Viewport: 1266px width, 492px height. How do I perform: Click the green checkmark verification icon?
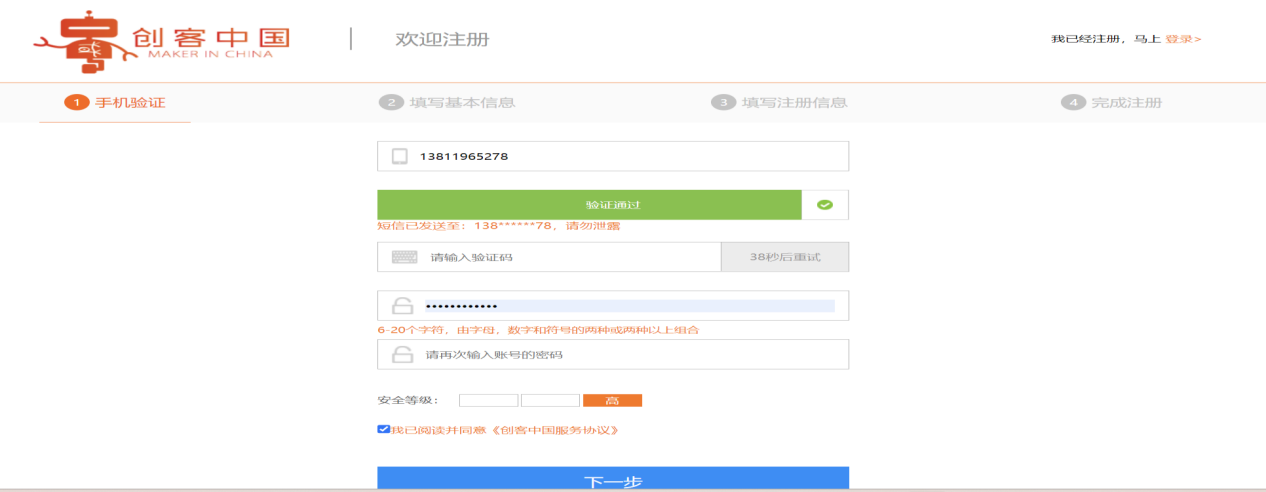825,204
